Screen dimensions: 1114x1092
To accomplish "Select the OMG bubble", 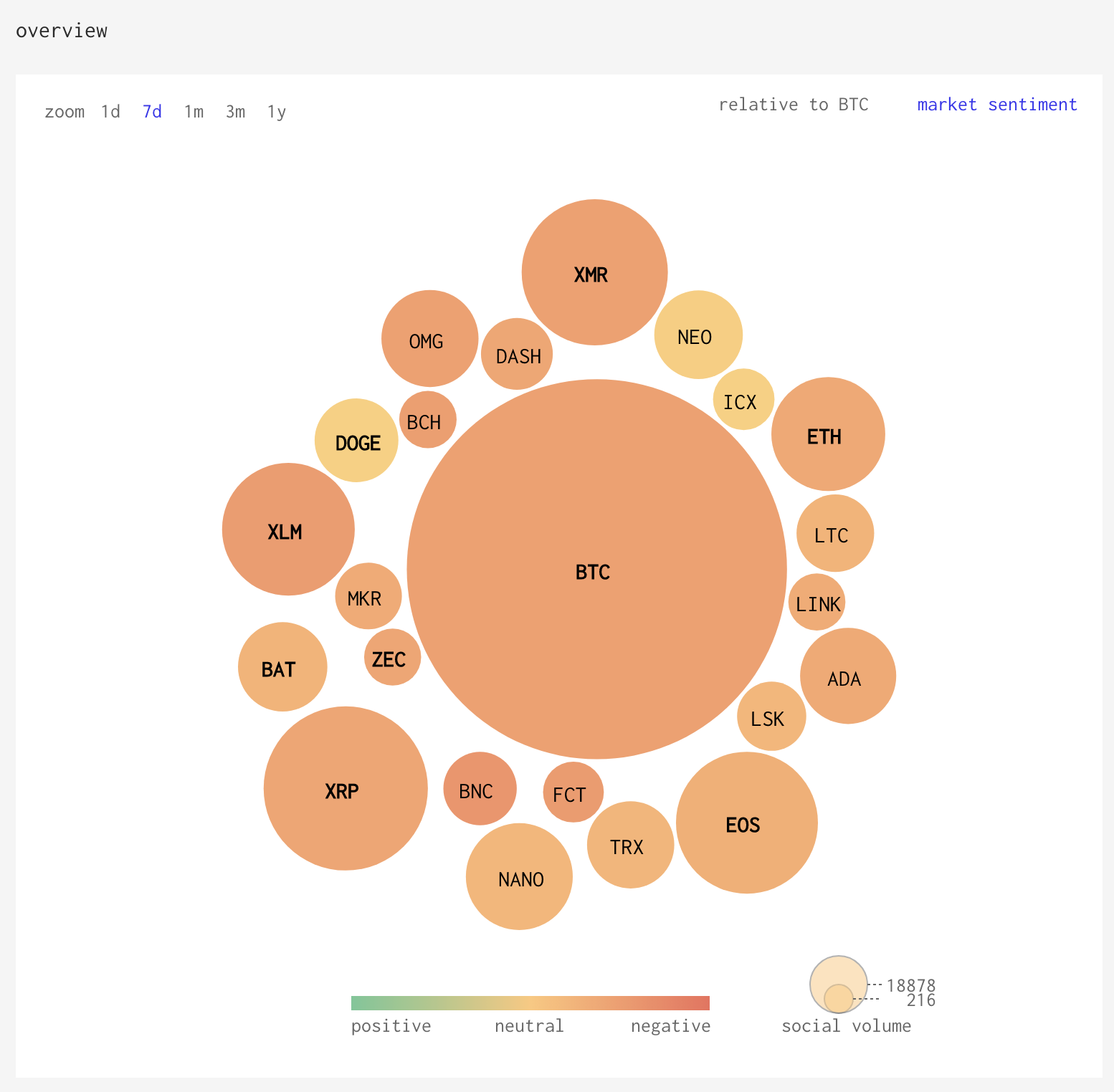I will tap(430, 338).
